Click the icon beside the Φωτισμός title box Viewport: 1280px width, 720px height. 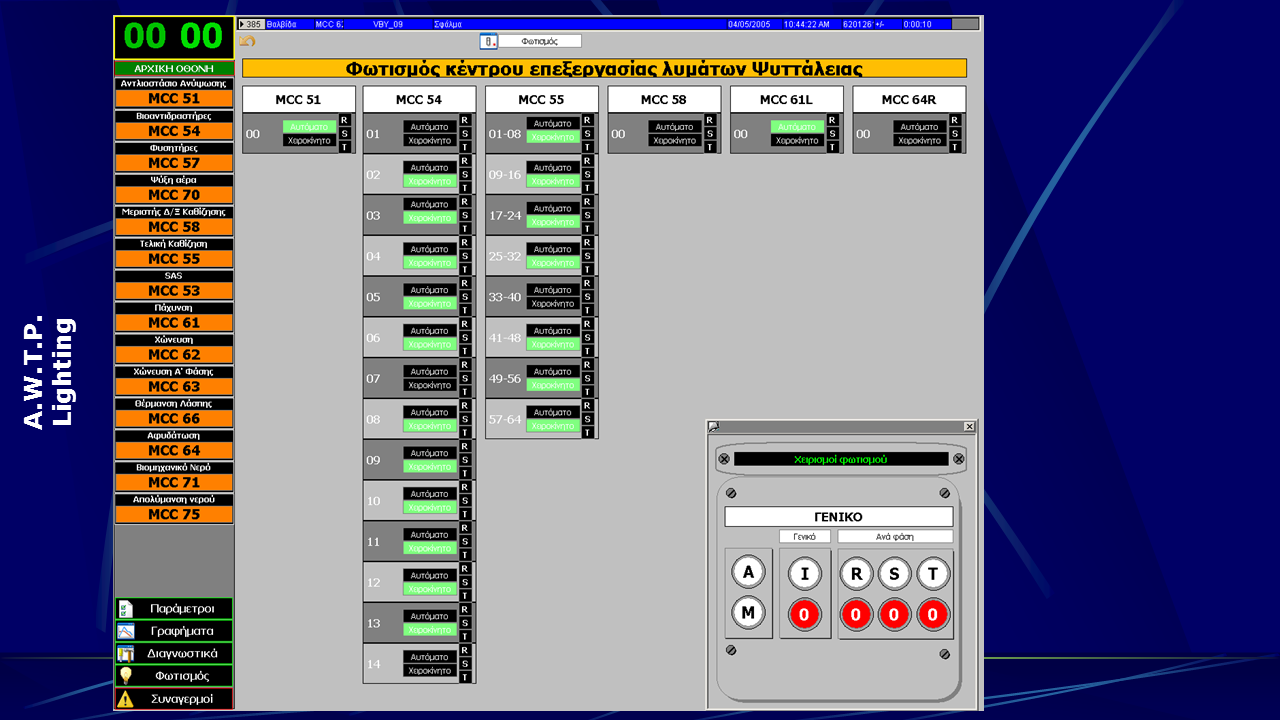click(489, 41)
